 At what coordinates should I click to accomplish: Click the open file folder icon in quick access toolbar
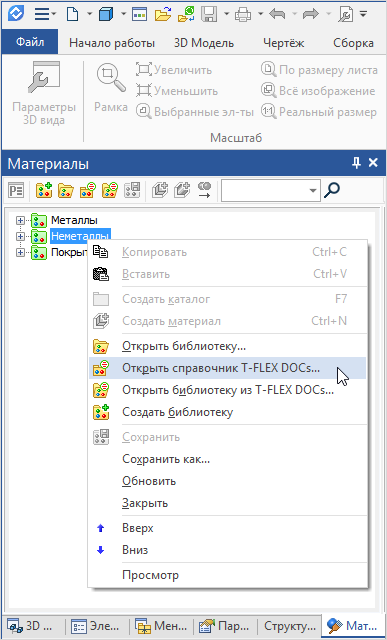(162, 15)
